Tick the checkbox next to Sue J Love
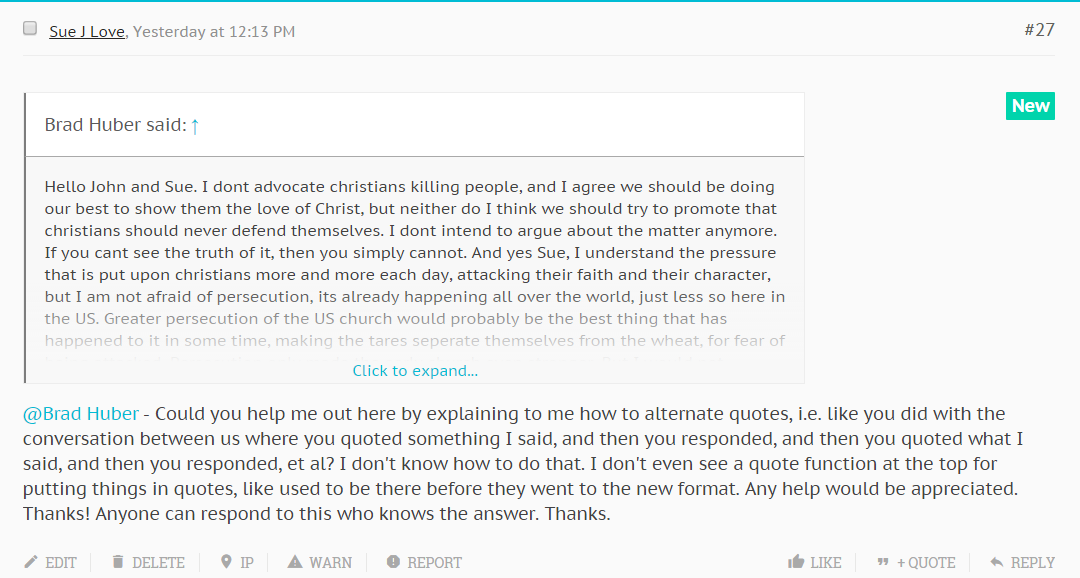This screenshot has height=578, width=1080. [30, 28]
